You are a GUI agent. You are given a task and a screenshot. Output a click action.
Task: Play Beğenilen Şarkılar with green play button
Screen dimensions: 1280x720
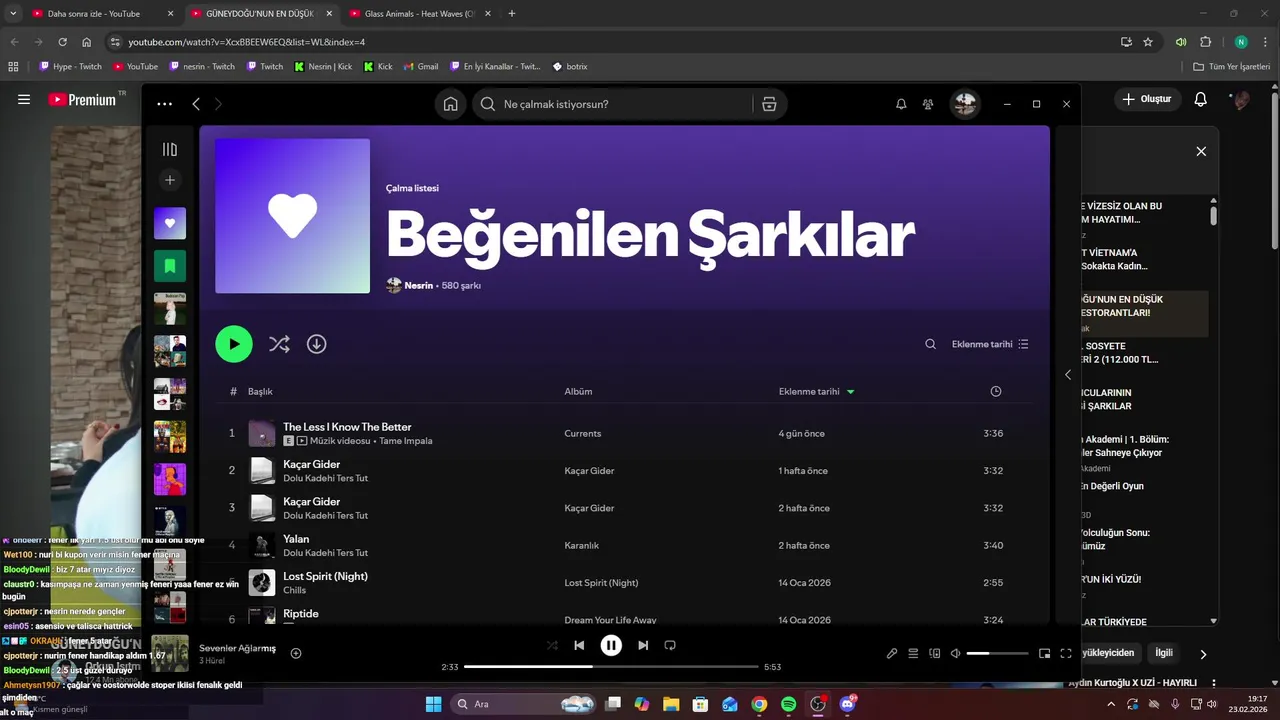click(234, 344)
